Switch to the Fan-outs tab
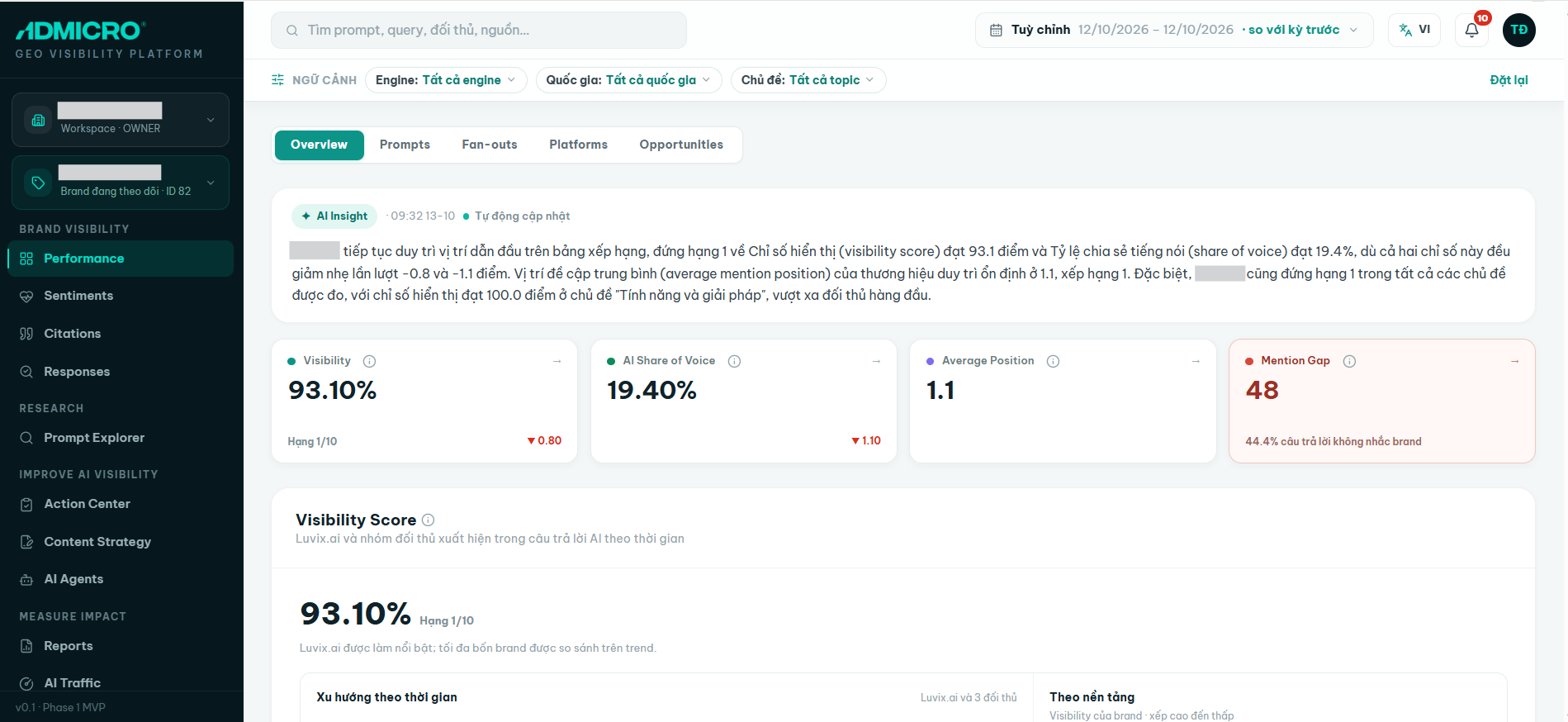Viewport: 1568px width, 722px height. 490,145
